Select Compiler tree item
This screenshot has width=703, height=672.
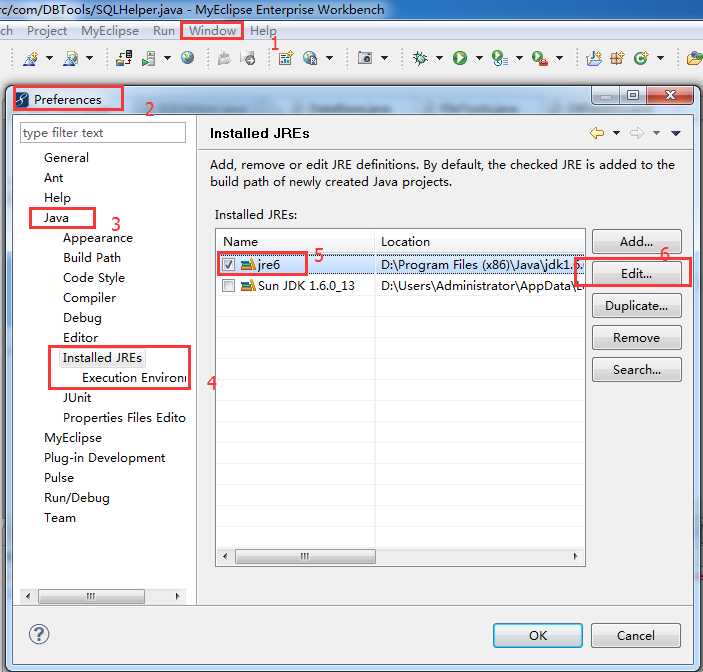click(x=89, y=298)
